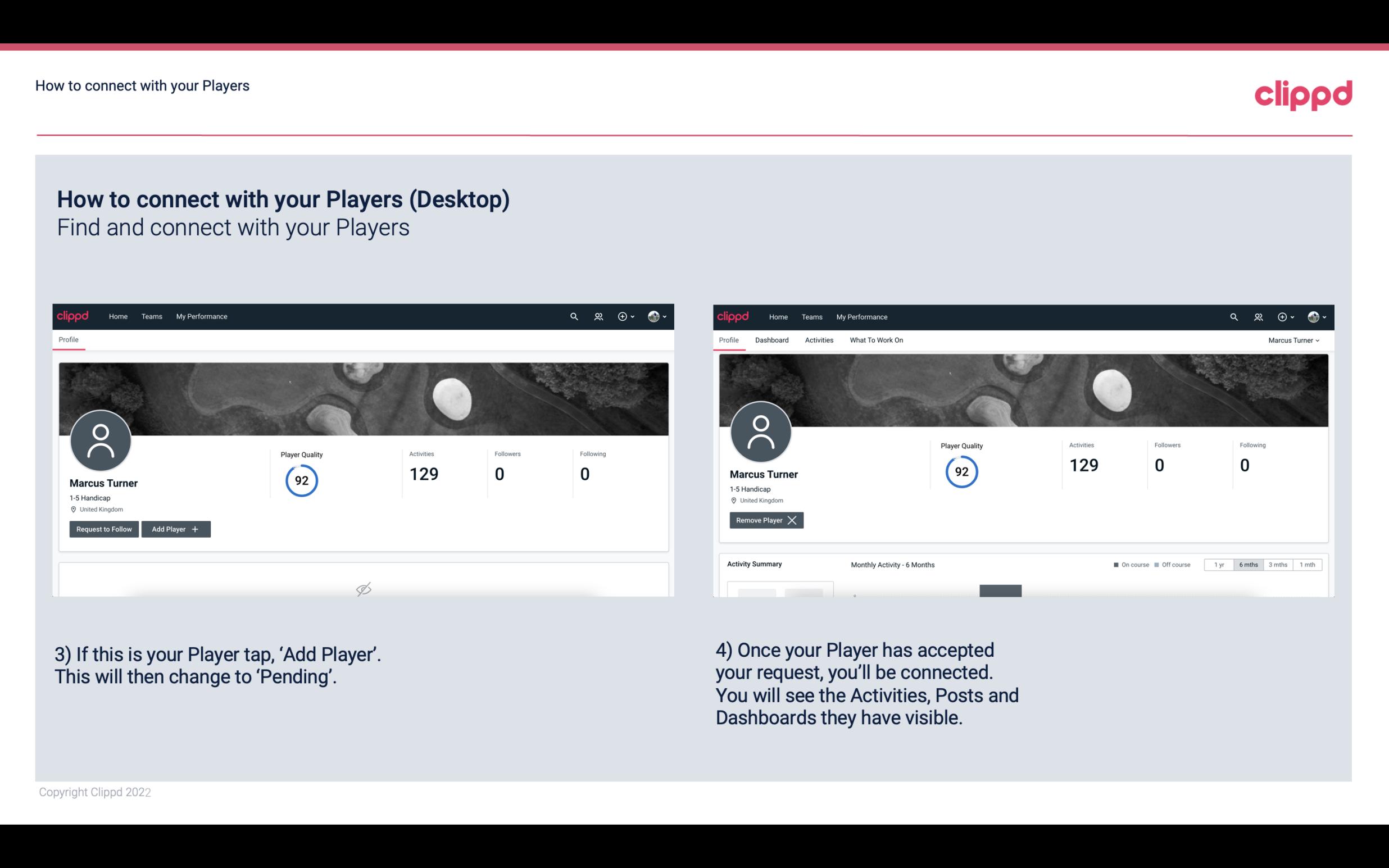Click the people/connections icon in left navbar
The height and width of the screenshot is (868, 1389).
(598, 317)
